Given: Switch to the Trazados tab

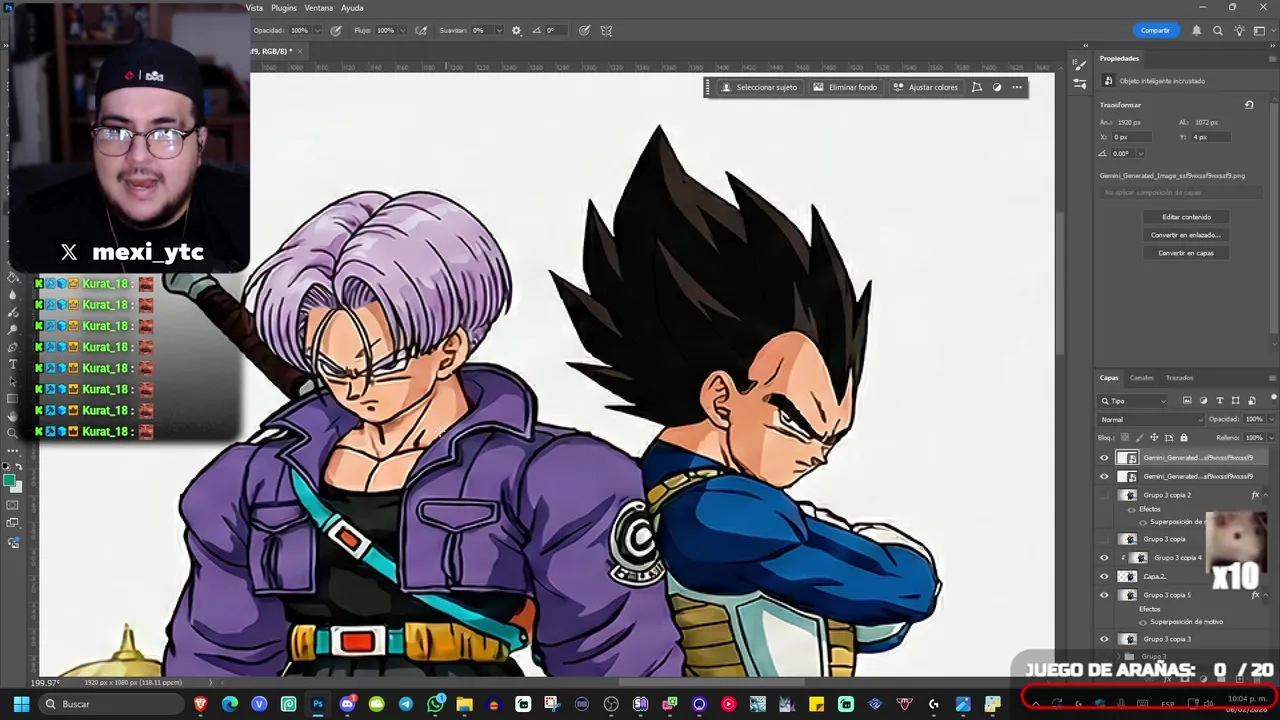Looking at the screenshot, I should tap(1180, 378).
